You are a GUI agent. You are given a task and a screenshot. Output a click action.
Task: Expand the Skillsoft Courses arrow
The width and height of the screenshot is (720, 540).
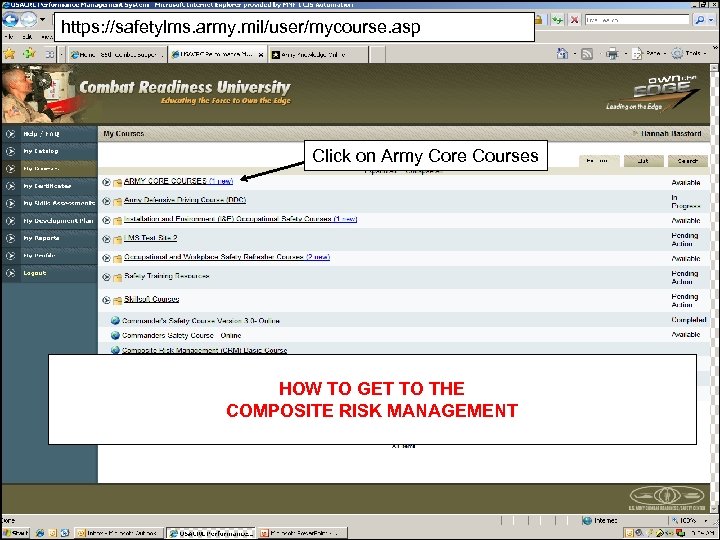(106, 300)
